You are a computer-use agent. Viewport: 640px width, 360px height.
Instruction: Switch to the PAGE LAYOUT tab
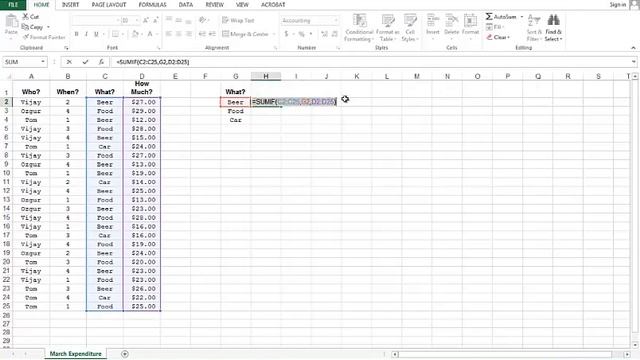pos(109,4)
